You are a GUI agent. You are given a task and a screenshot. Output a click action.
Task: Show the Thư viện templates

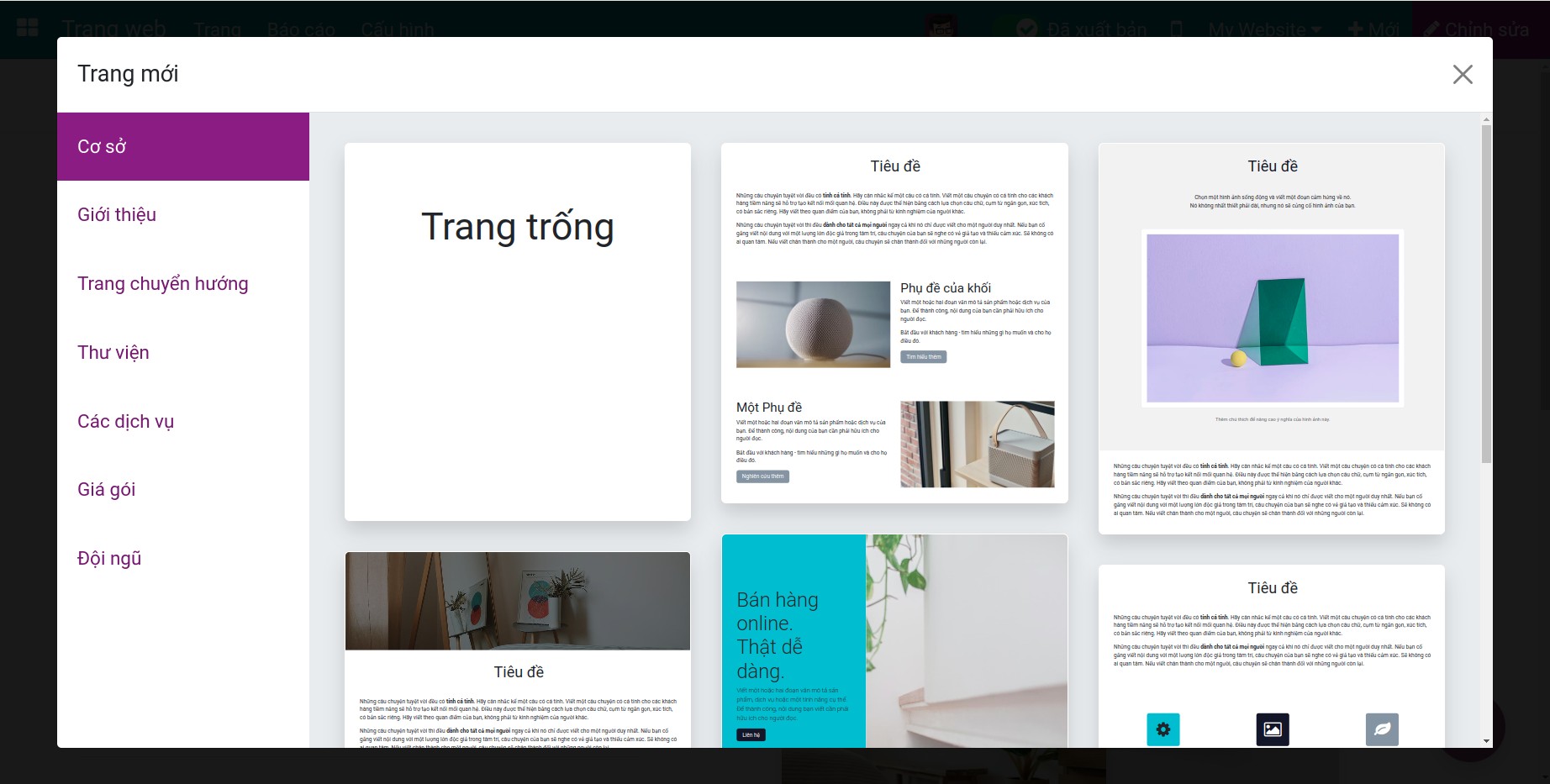(183, 353)
